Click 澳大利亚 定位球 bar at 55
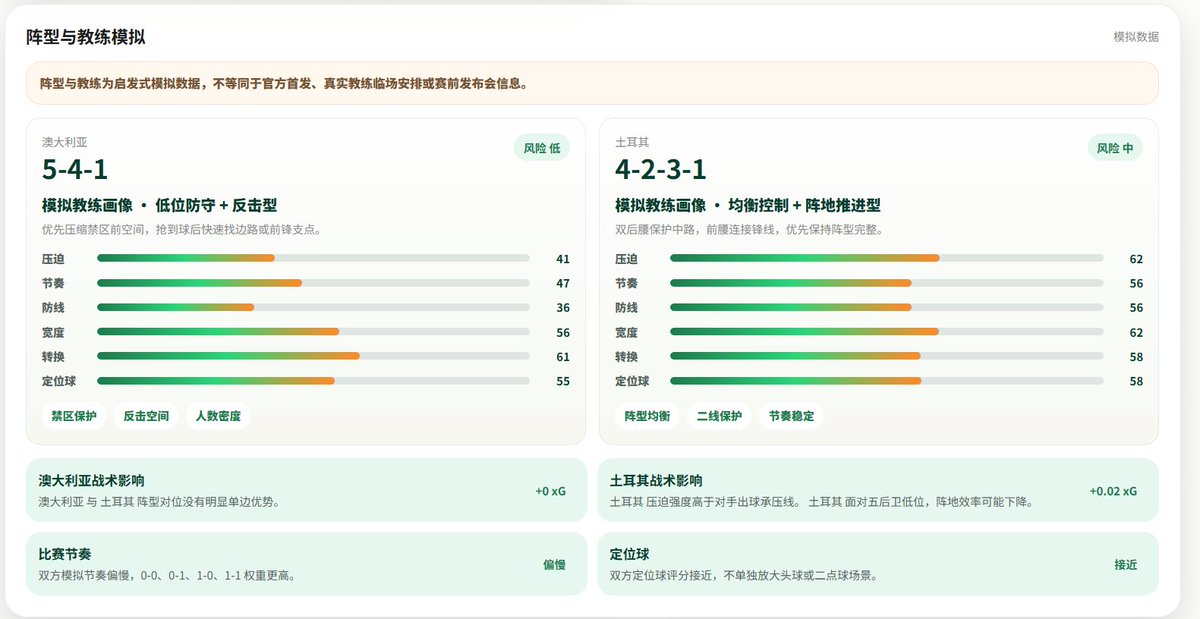Viewport: 1200px width, 619px height. 313,381
